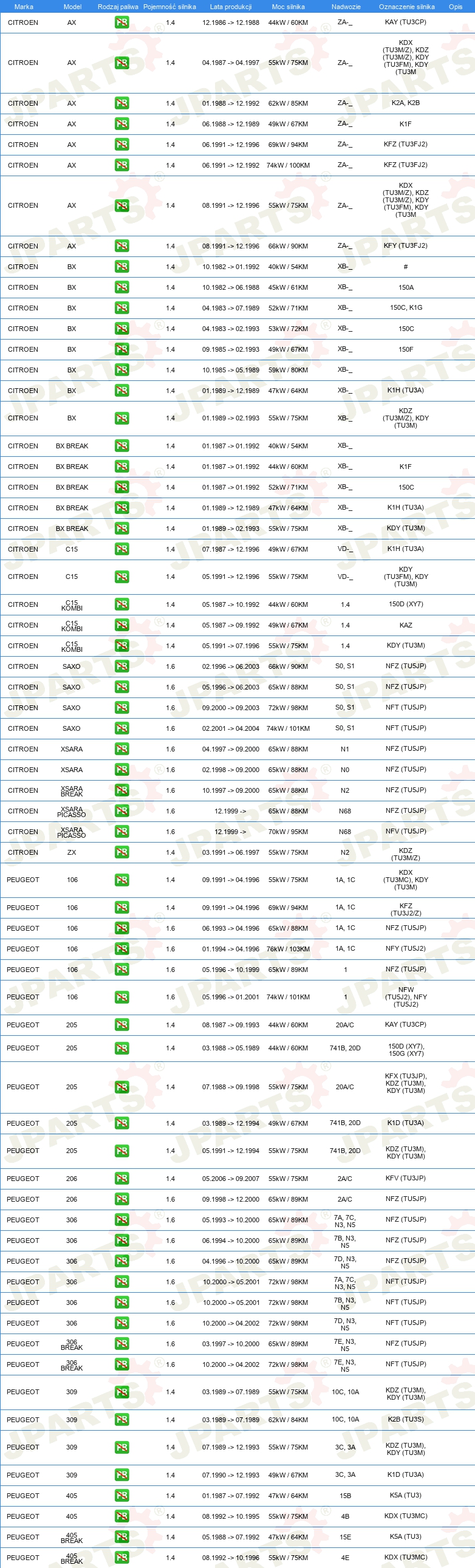Click fuel icon in BX 150F row
Screen dimensions: 475x1568
(x=122, y=349)
